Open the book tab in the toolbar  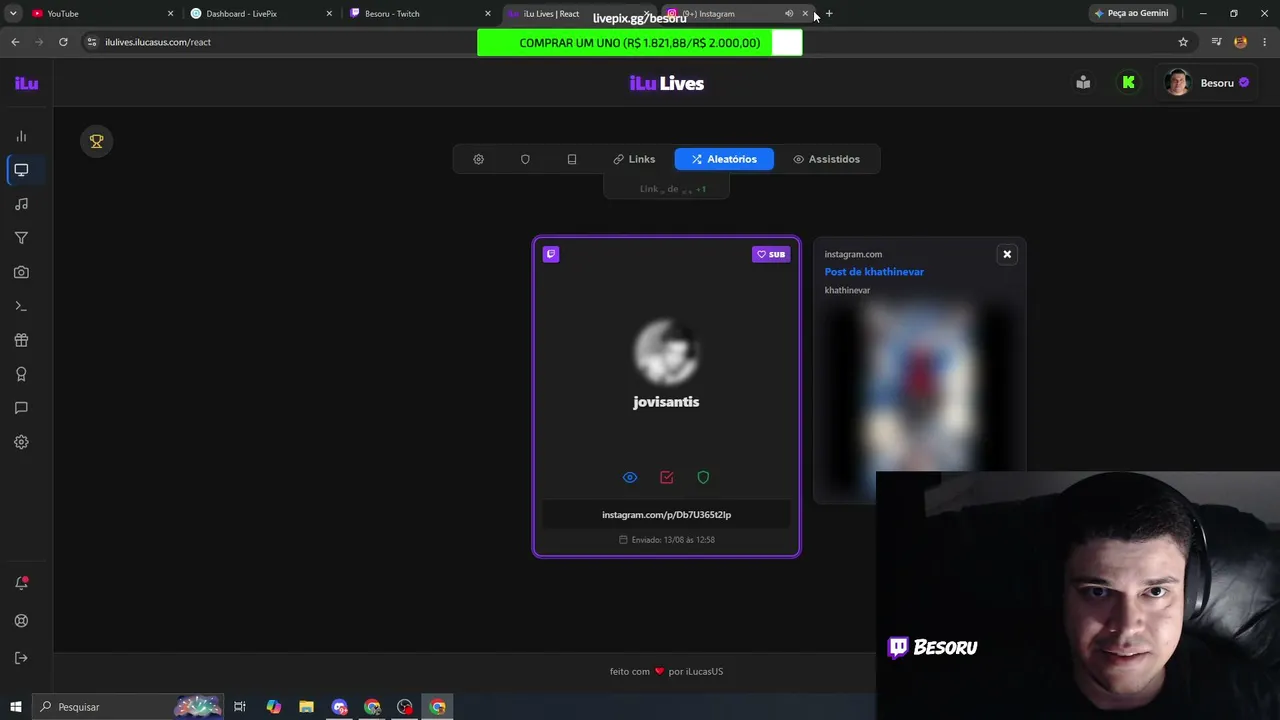click(572, 159)
